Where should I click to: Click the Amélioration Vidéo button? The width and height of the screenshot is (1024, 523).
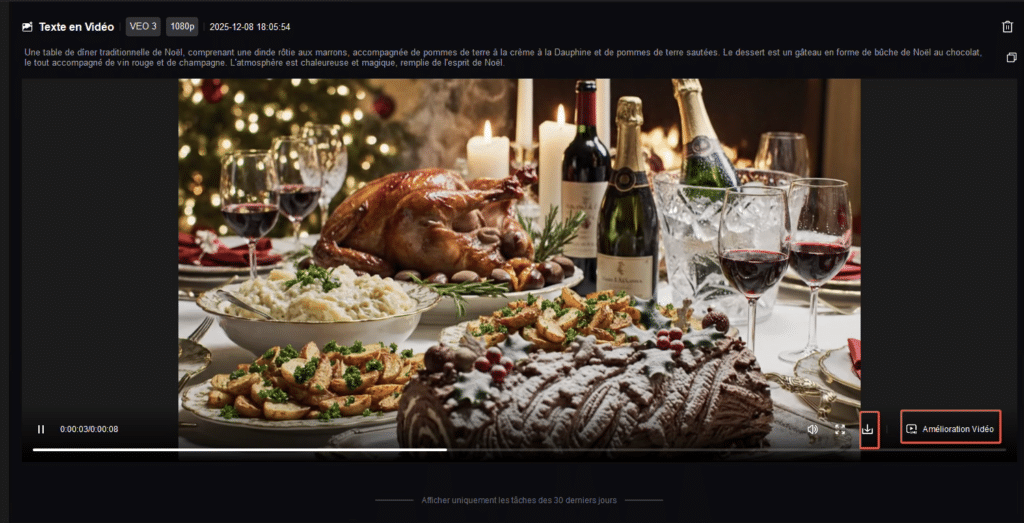[950, 429]
